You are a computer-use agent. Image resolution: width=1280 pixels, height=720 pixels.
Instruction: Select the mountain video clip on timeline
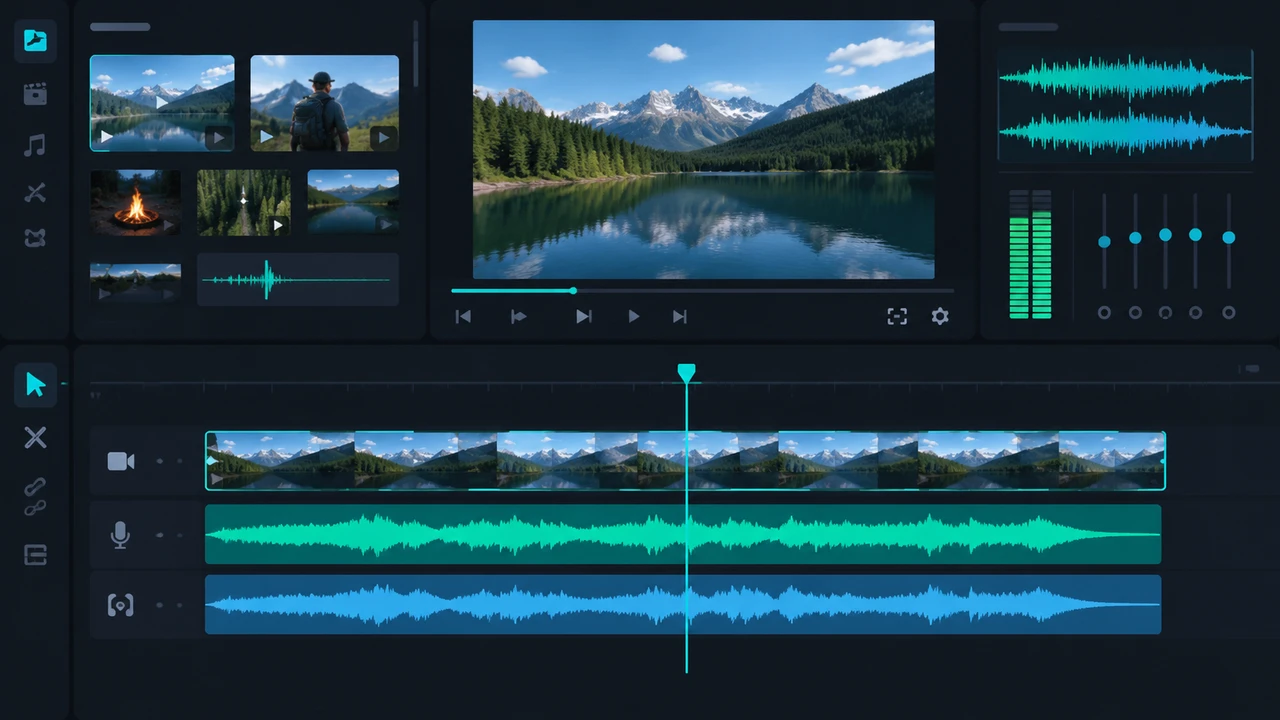tap(685, 461)
